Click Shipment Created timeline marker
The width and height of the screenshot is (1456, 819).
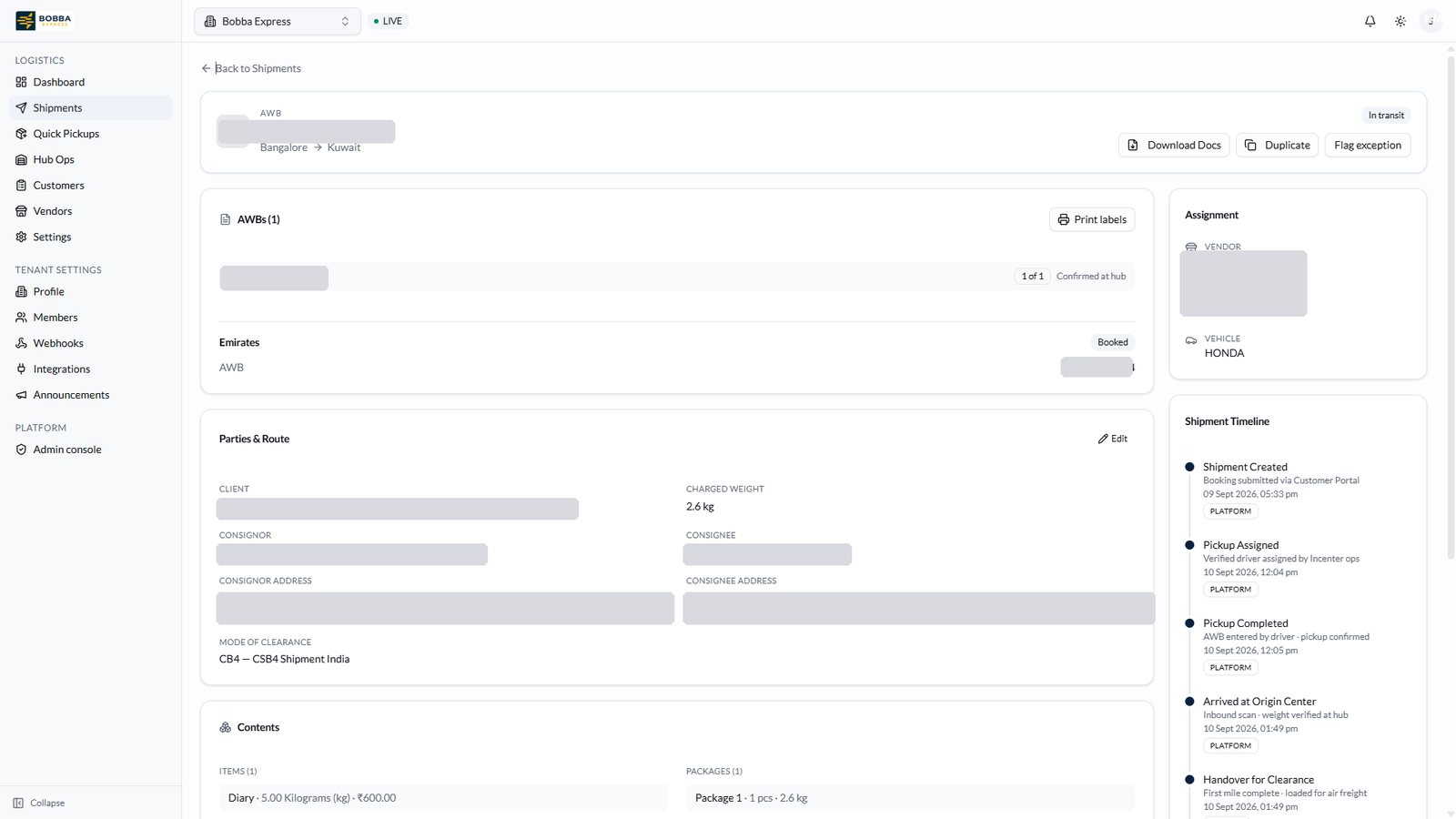[x=1189, y=467]
